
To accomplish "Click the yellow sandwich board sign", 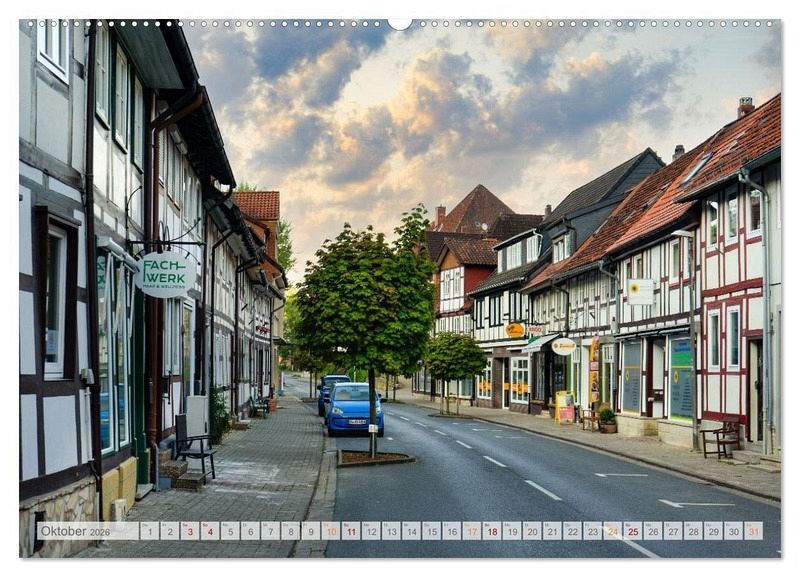I will (x=564, y=406).
